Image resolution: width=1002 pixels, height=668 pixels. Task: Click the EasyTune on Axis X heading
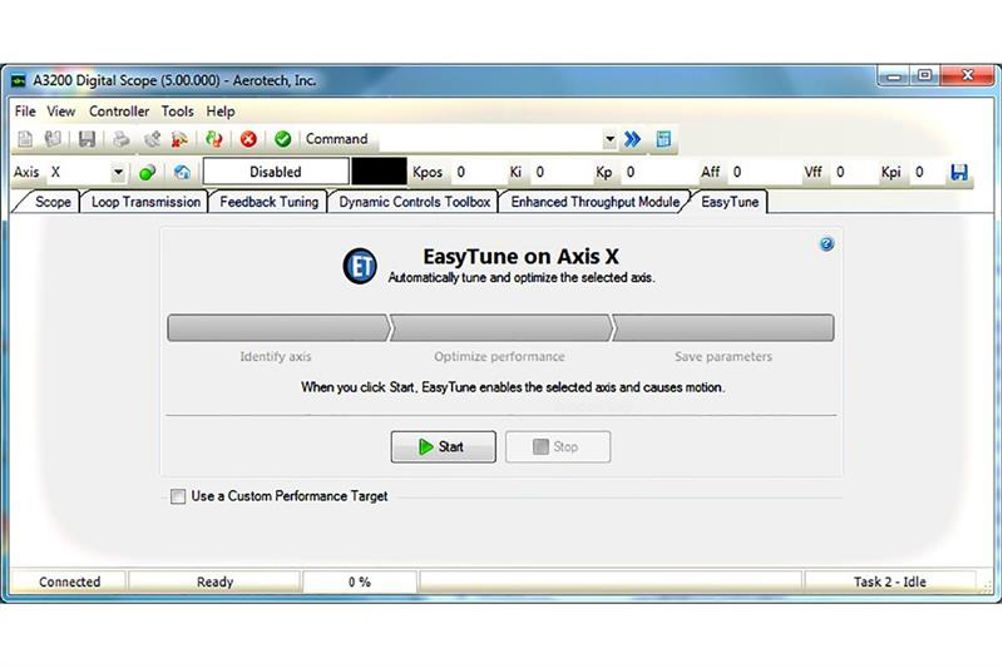521,256
